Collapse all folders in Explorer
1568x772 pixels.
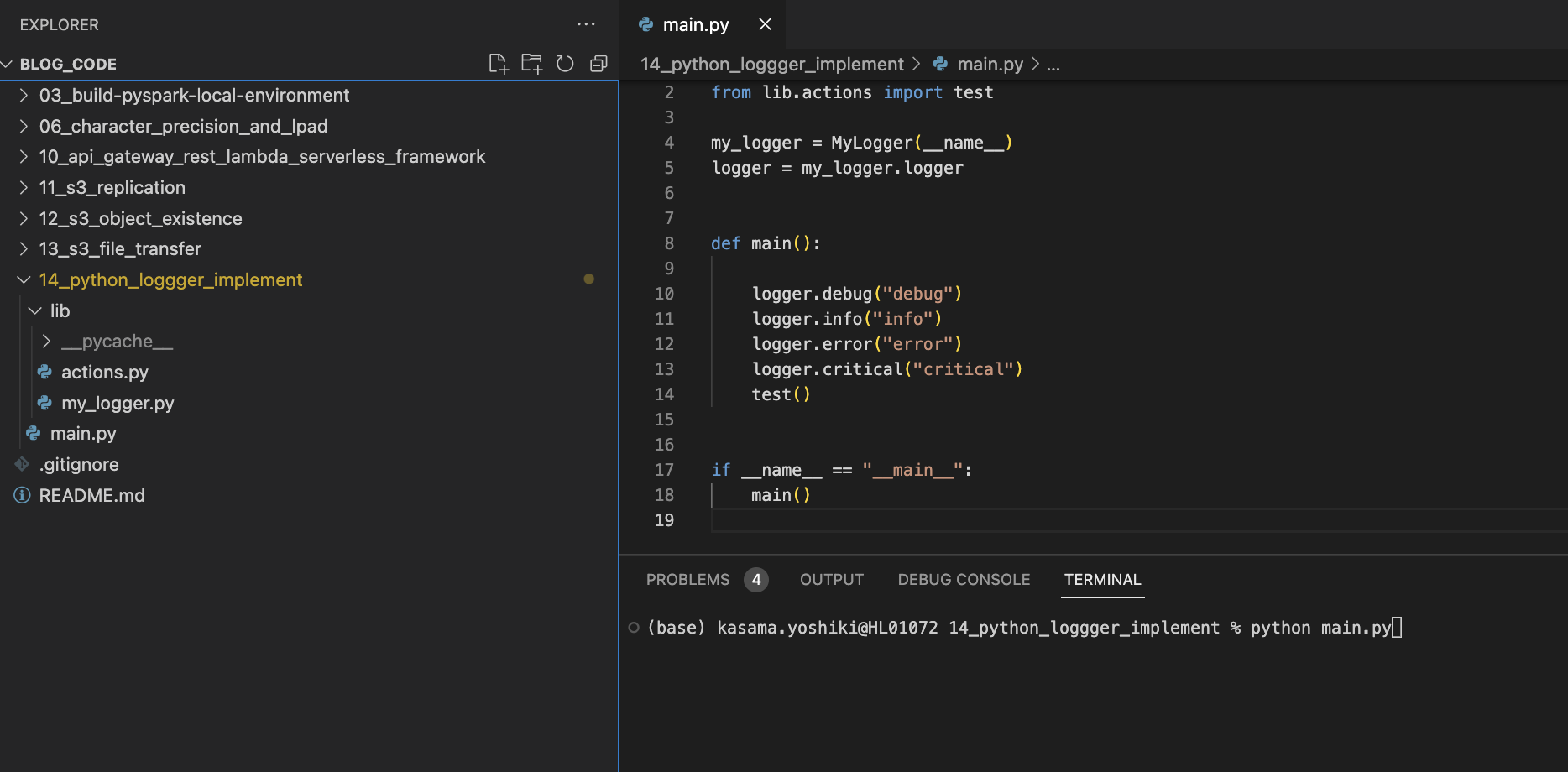[598, 64]
